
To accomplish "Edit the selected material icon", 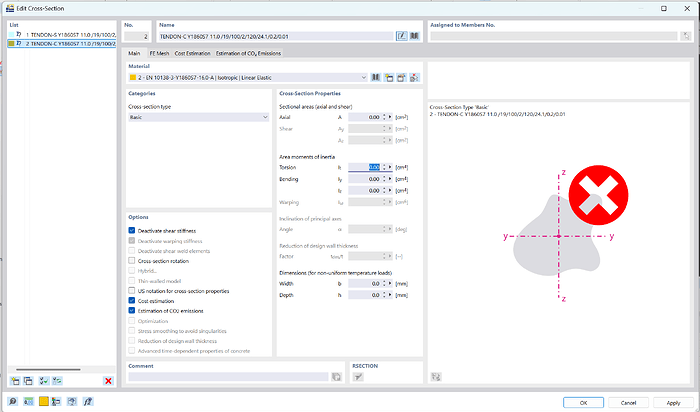I will [x=401, y=78].
